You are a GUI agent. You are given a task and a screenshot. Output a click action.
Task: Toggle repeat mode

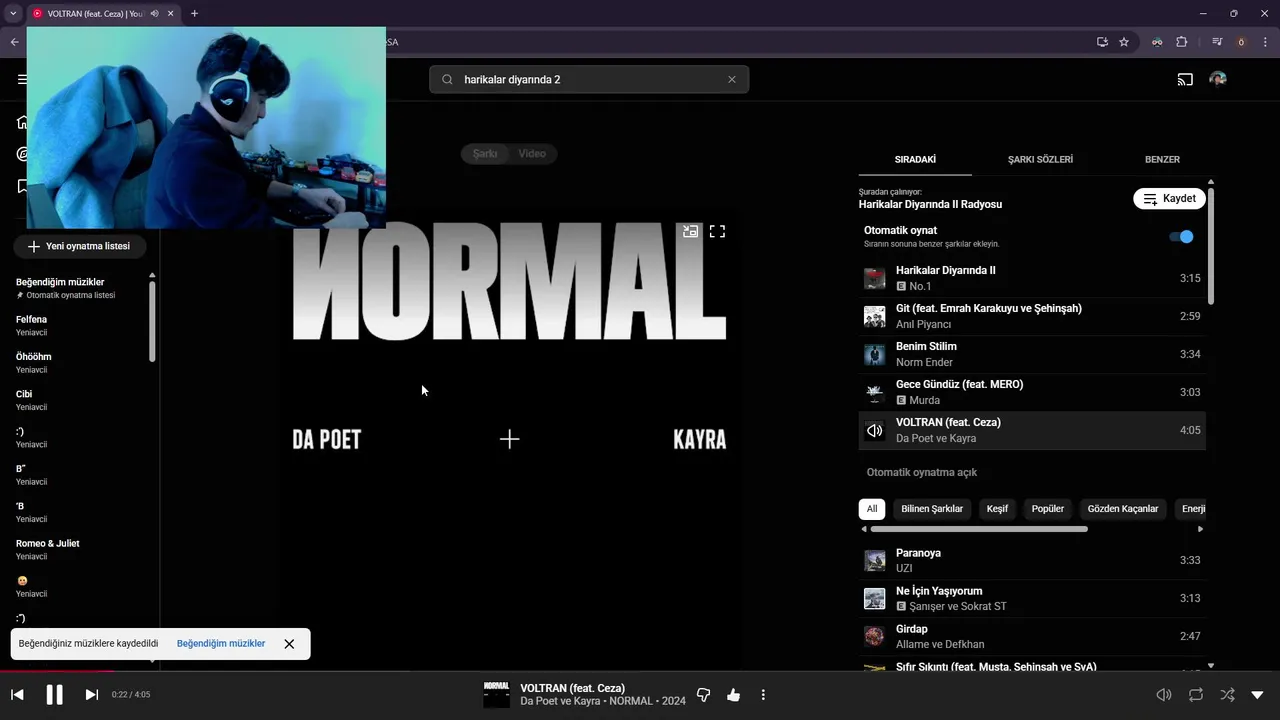1196,694
